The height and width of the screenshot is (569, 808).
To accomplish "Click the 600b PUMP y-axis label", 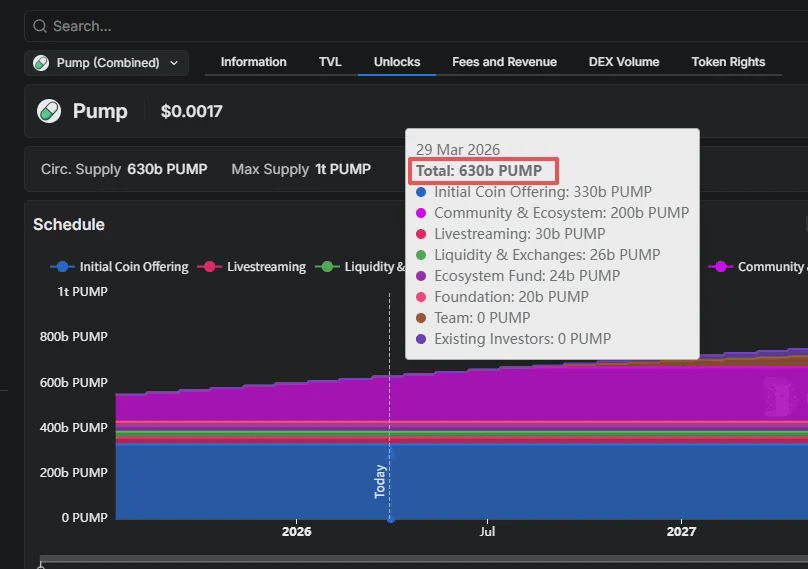I will (x=74, y=382).
